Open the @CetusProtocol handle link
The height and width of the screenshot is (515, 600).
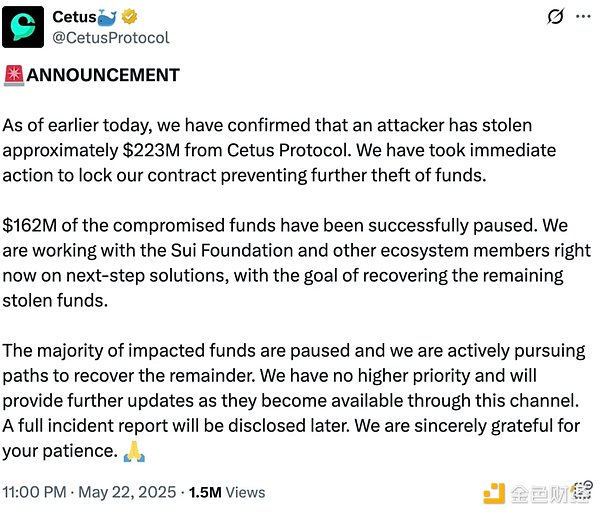110,38
